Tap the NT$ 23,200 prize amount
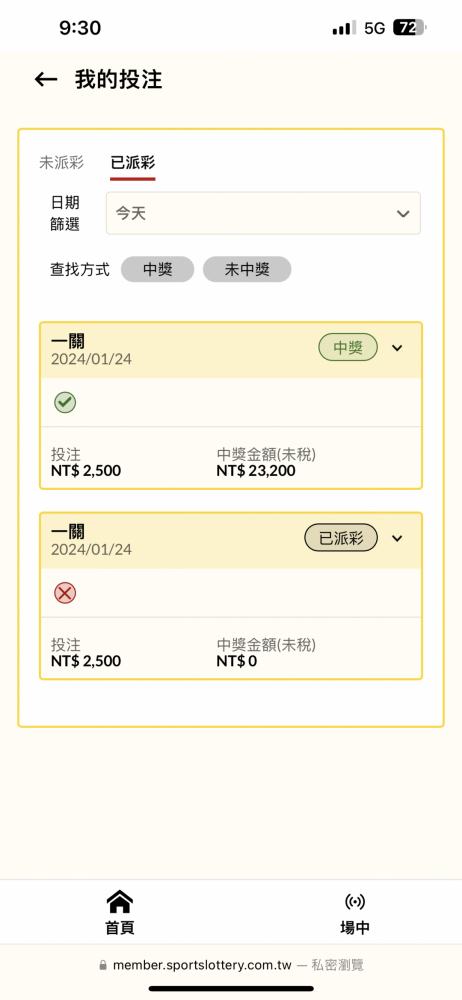 (x=256, y=471)
